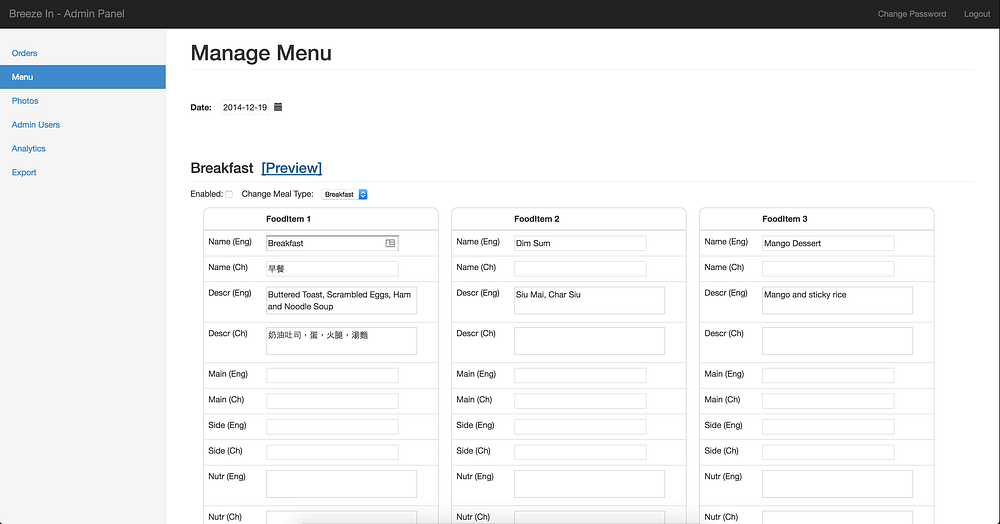
Task: Open Analytics in the sidebar
Action: coord(29,149)
